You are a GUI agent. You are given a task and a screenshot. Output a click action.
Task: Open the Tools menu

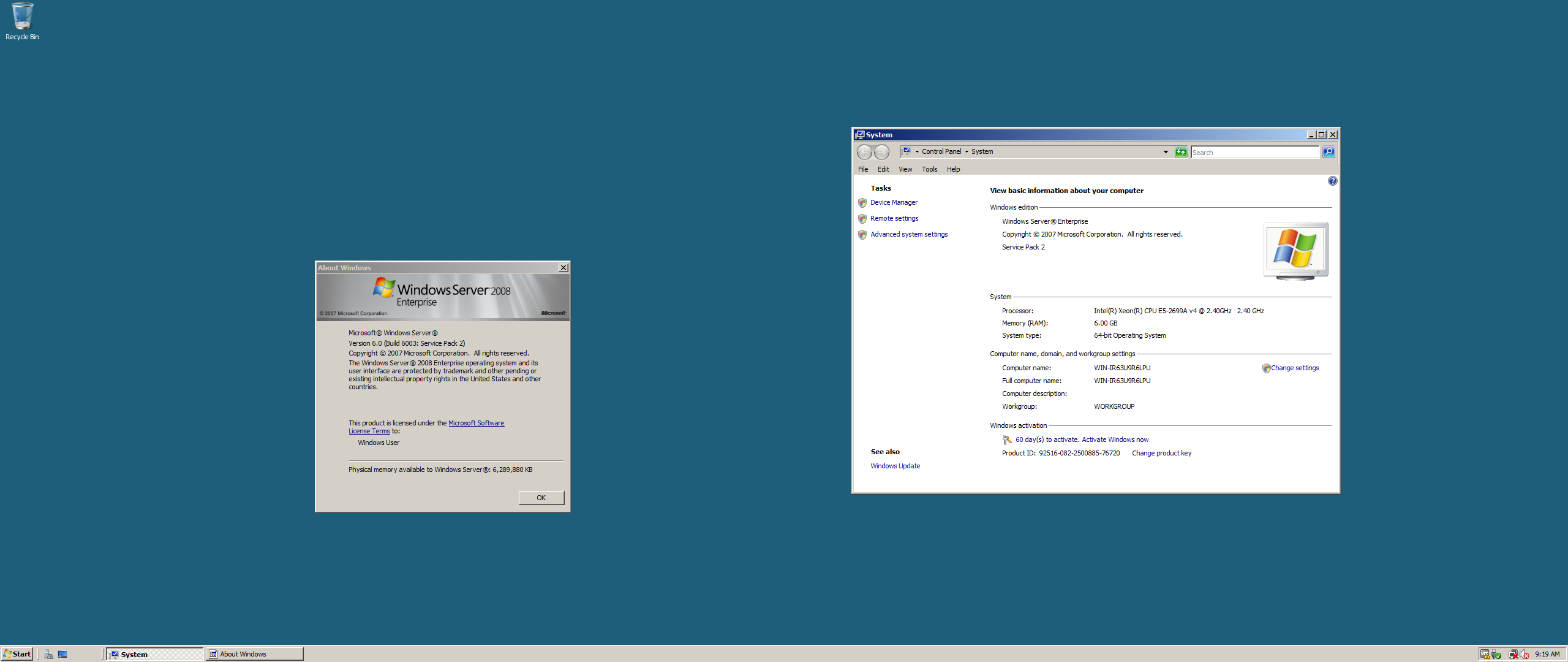tap(929, 169)
